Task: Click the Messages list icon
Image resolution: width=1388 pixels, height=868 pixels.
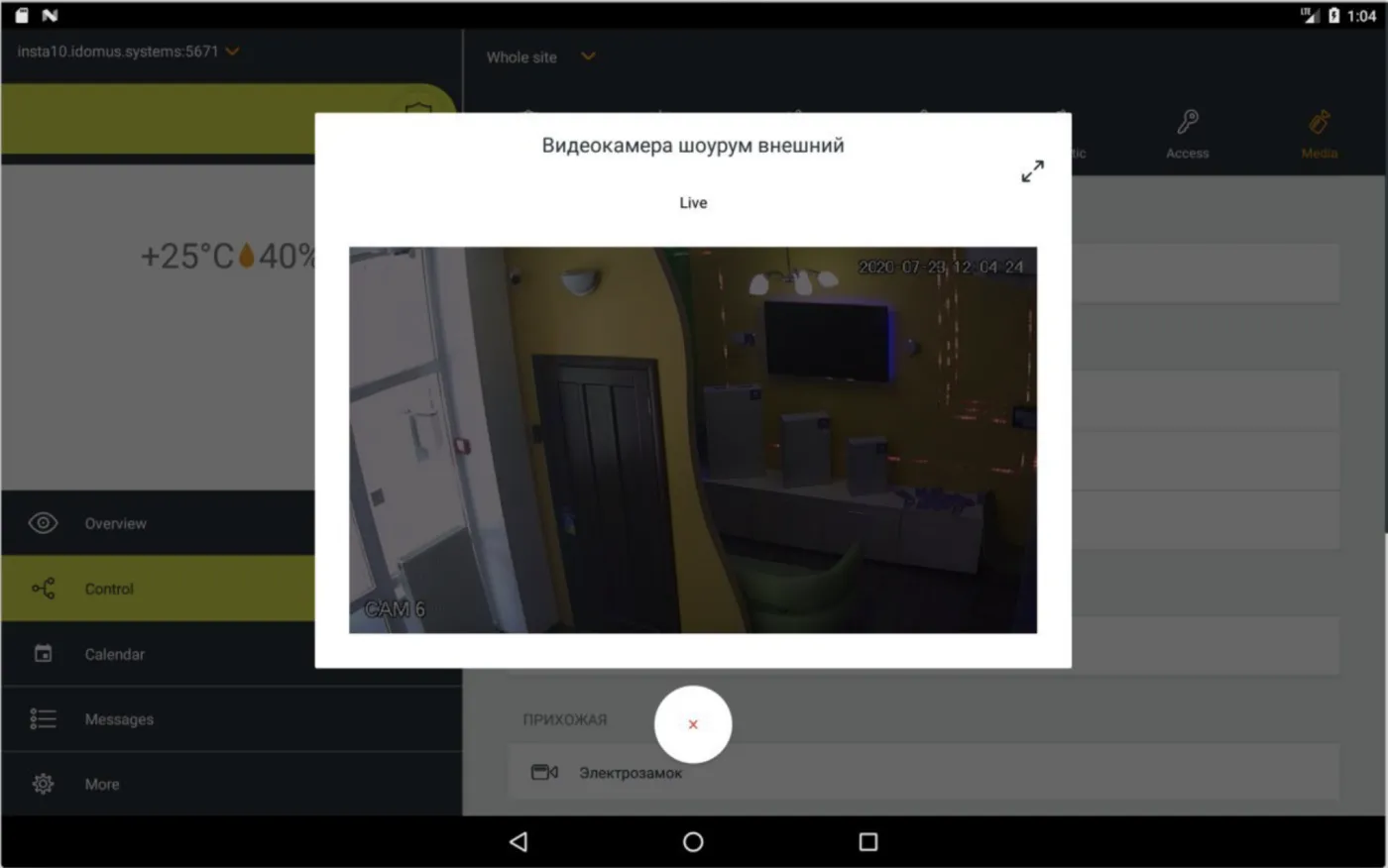Action: (43, 718)
